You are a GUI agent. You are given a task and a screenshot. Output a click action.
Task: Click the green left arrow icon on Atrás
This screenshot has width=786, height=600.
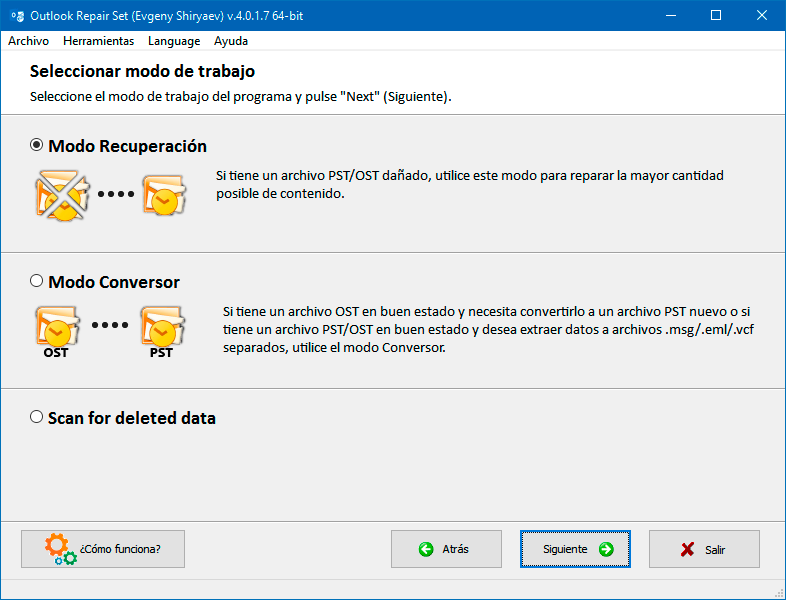426,549
